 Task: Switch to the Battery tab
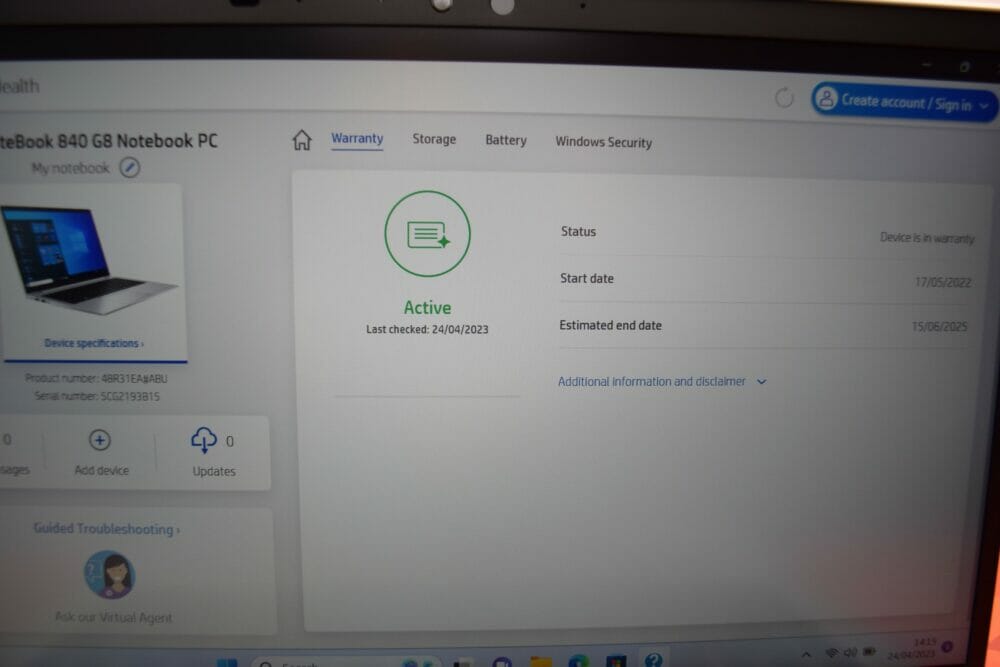point(506,140)
